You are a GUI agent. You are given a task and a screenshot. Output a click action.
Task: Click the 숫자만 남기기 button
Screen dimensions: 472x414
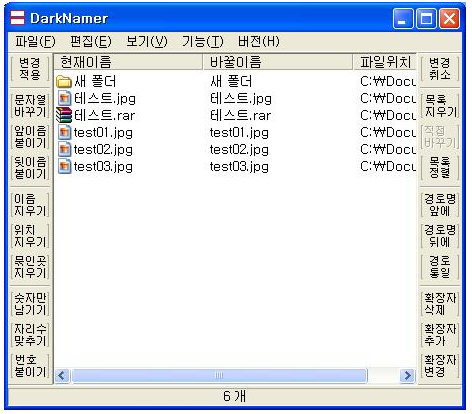click(30, 304)
